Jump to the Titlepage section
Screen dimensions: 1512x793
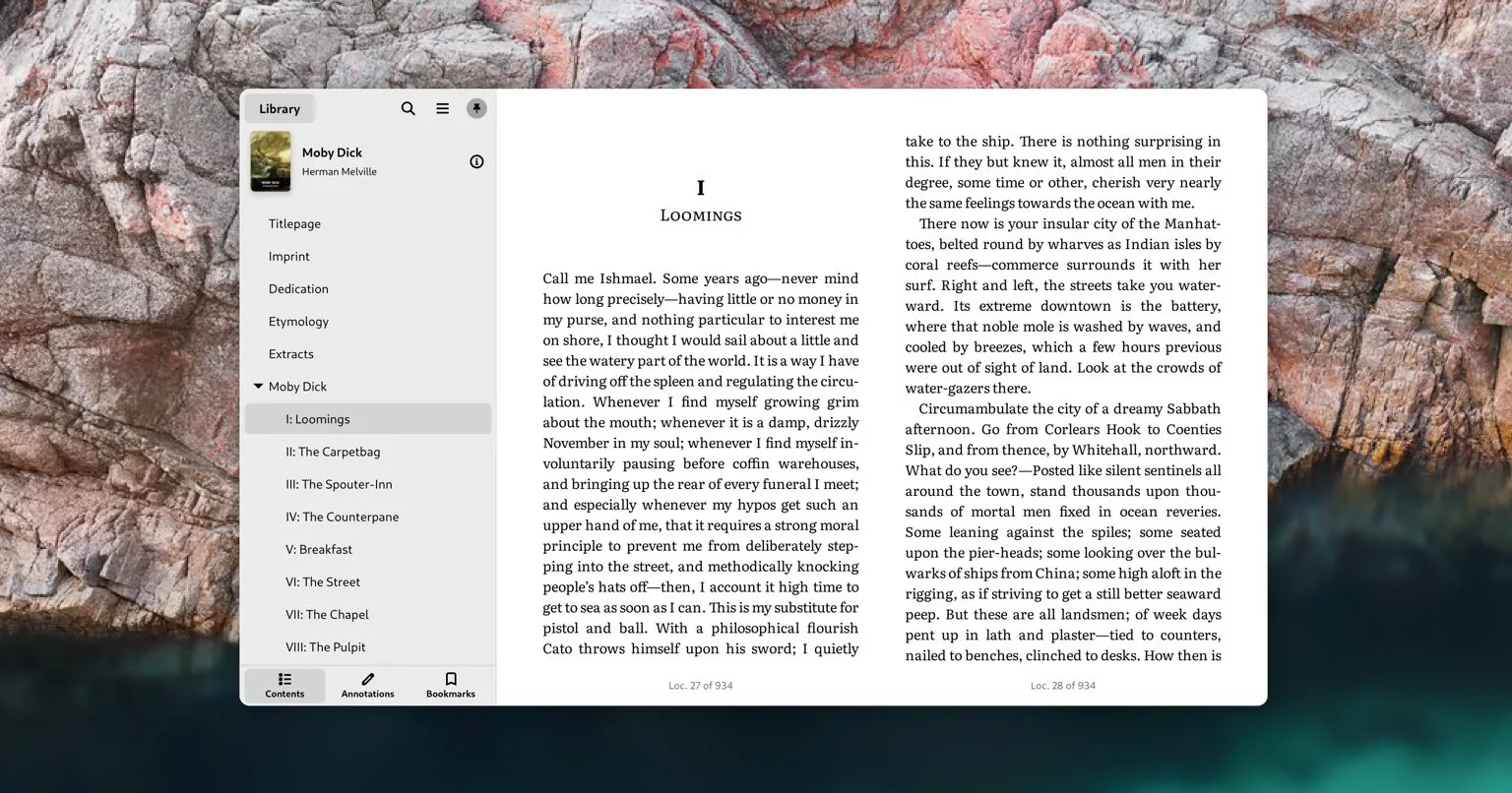click(x=294, y=224)
